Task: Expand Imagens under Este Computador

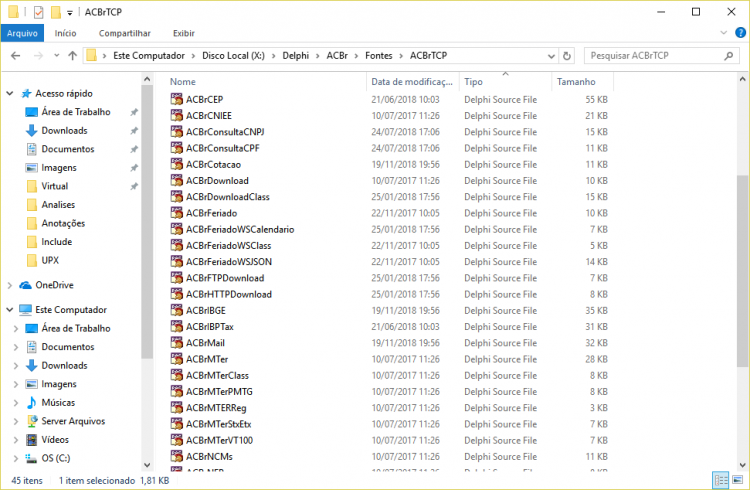Action: pos(16,384)
